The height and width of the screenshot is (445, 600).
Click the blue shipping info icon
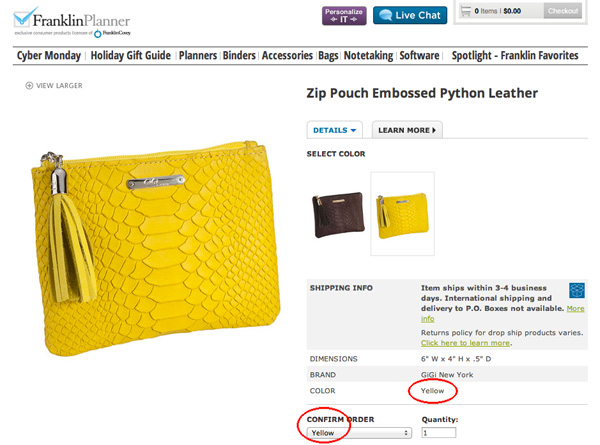coord(577,290)
